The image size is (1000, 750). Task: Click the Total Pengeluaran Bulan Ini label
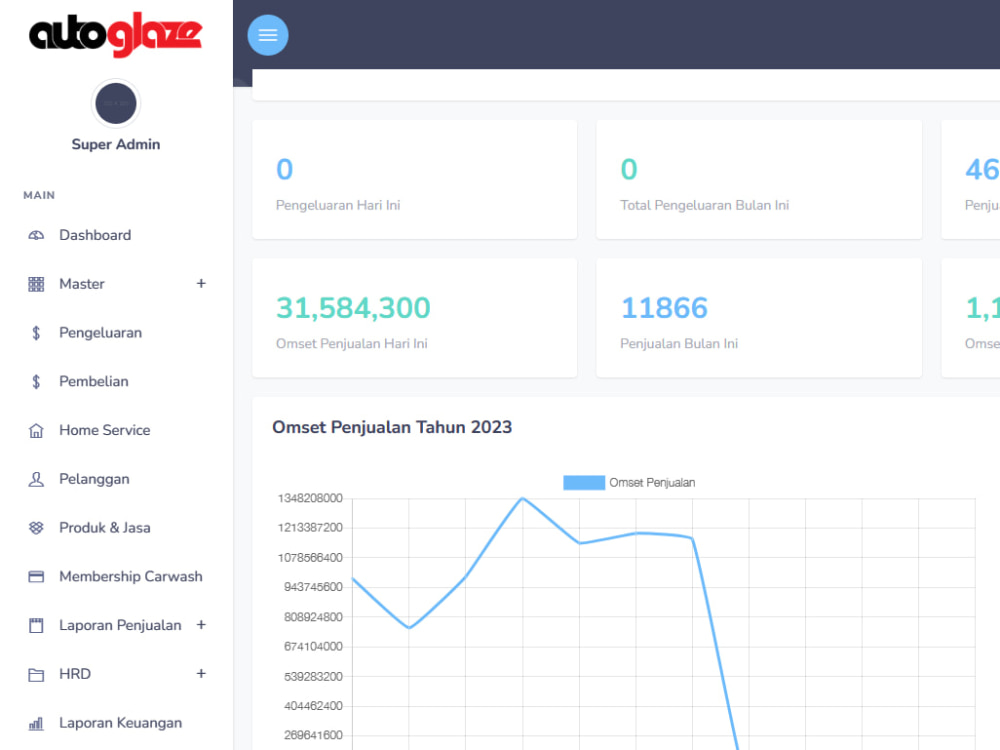704,205
